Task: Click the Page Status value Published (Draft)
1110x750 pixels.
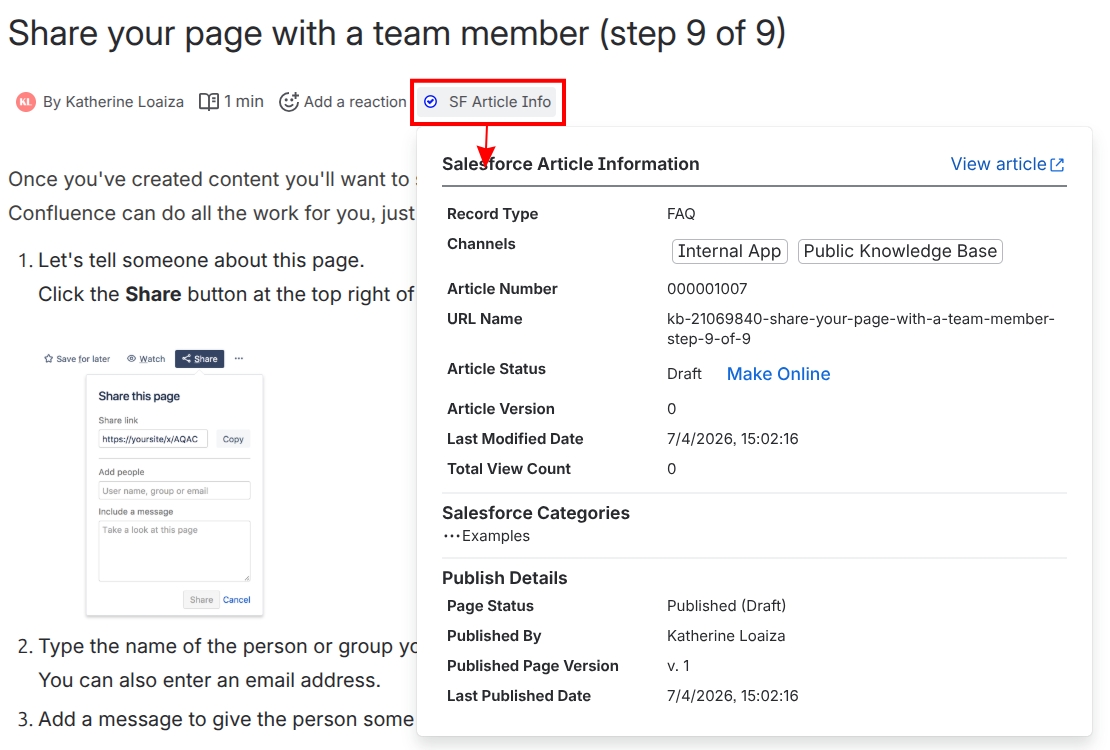Action: pos(726,606)
